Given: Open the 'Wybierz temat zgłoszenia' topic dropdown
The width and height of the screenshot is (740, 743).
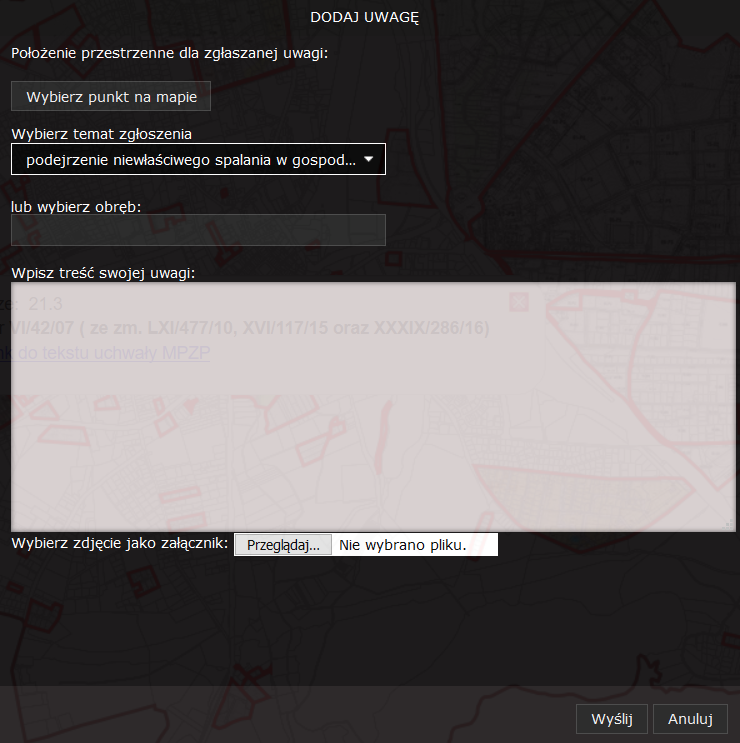Looking at the screenshot, I should click(x=190, y=159).
